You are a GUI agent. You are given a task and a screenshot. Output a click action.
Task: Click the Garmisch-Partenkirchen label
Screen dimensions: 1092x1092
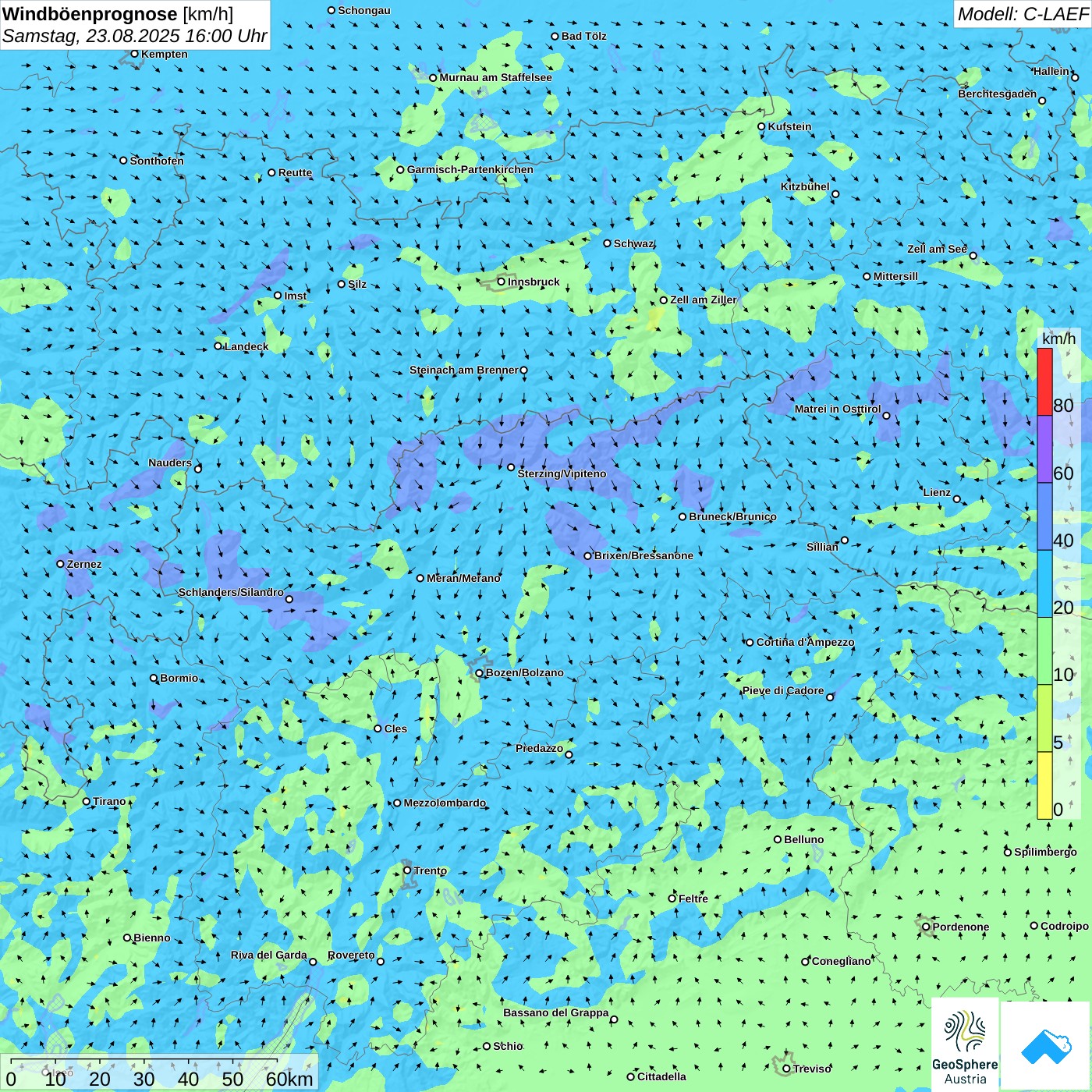point(470,169)
